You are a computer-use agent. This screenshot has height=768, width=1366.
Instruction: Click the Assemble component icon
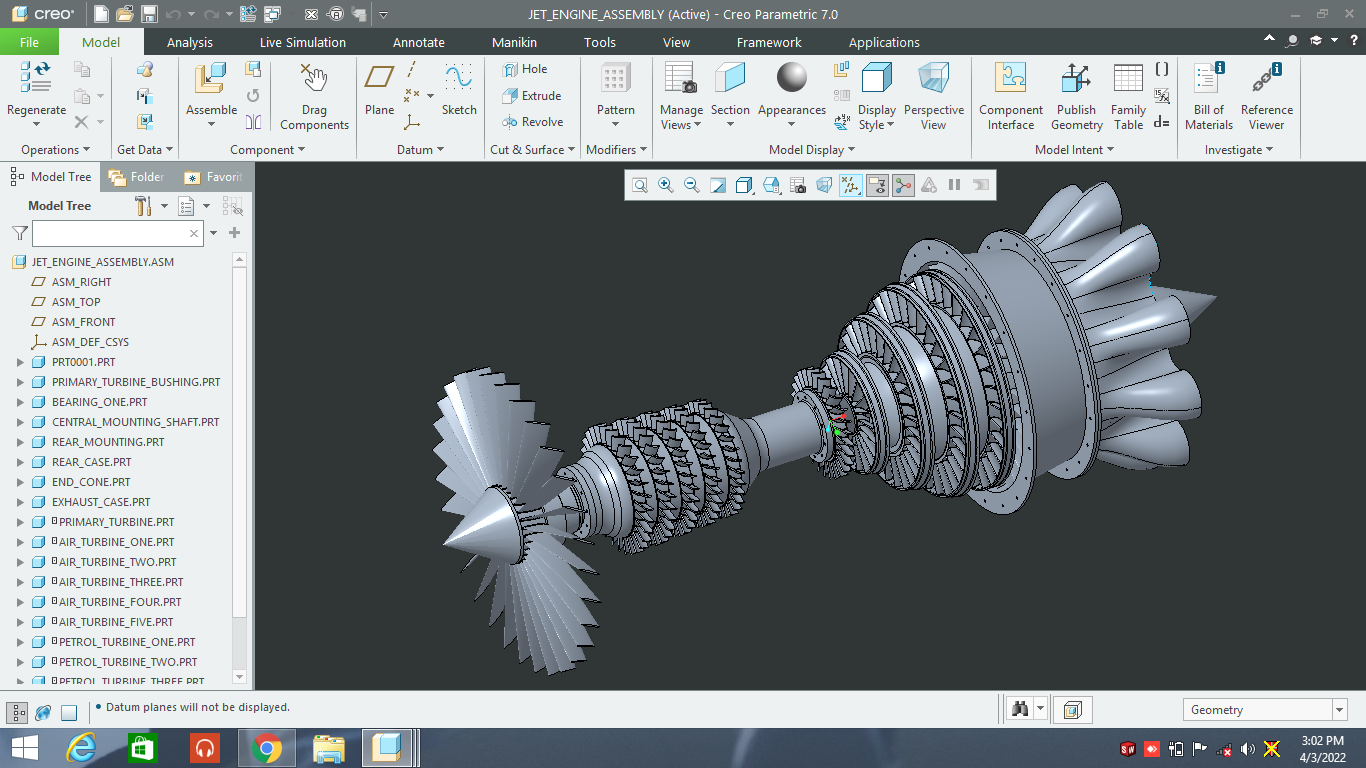[x=211, y=79]
